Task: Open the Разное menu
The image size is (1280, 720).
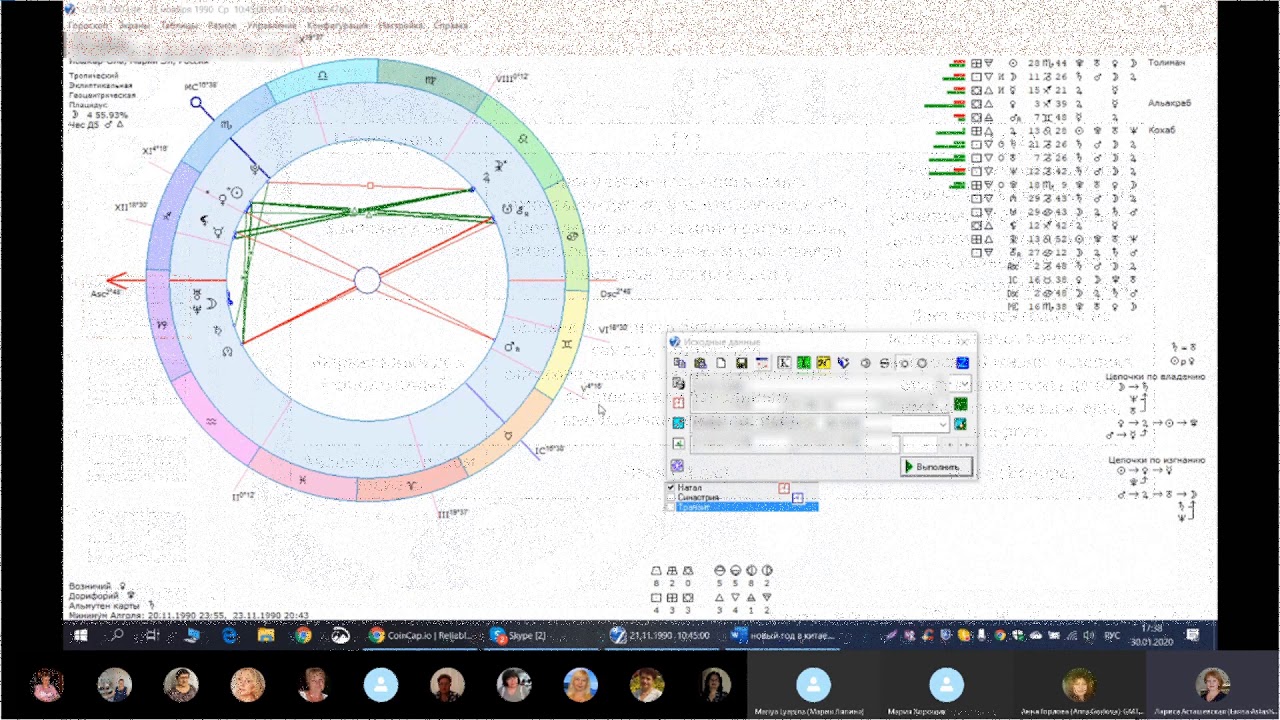Action: click(222, 25)
